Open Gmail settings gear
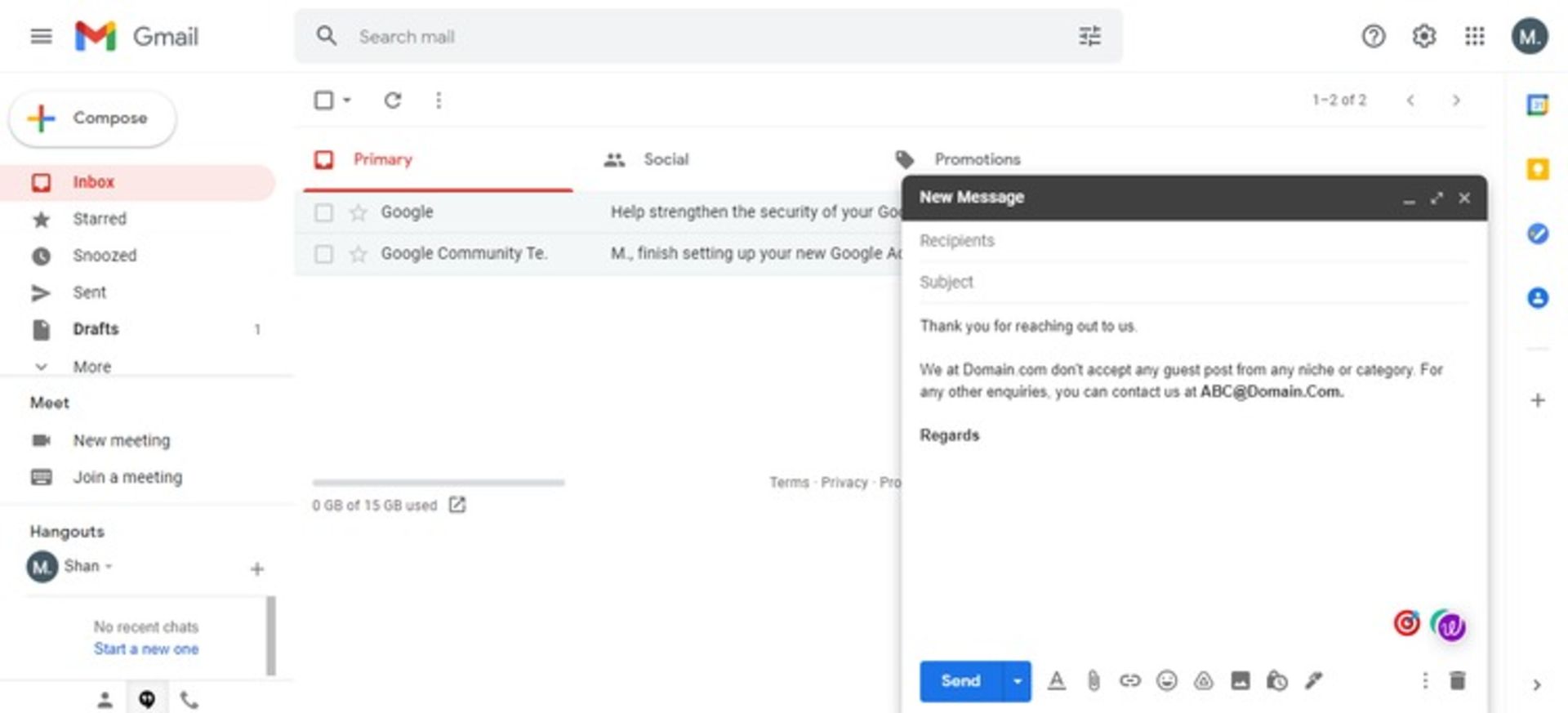 [x=1423, y=37]
